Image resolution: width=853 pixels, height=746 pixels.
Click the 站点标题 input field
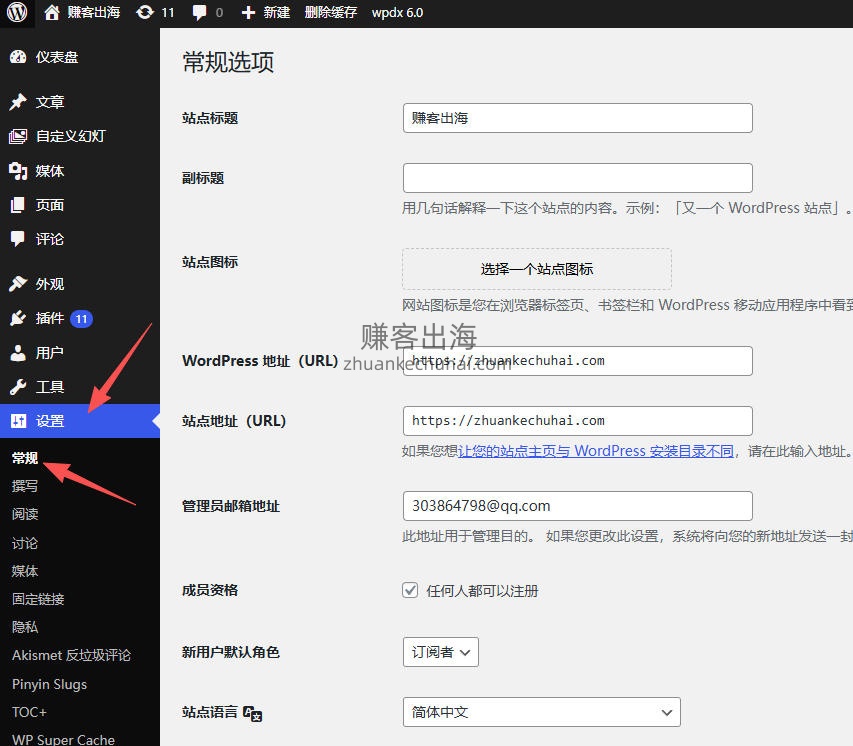pyautogui.click(x=577, y=118)
